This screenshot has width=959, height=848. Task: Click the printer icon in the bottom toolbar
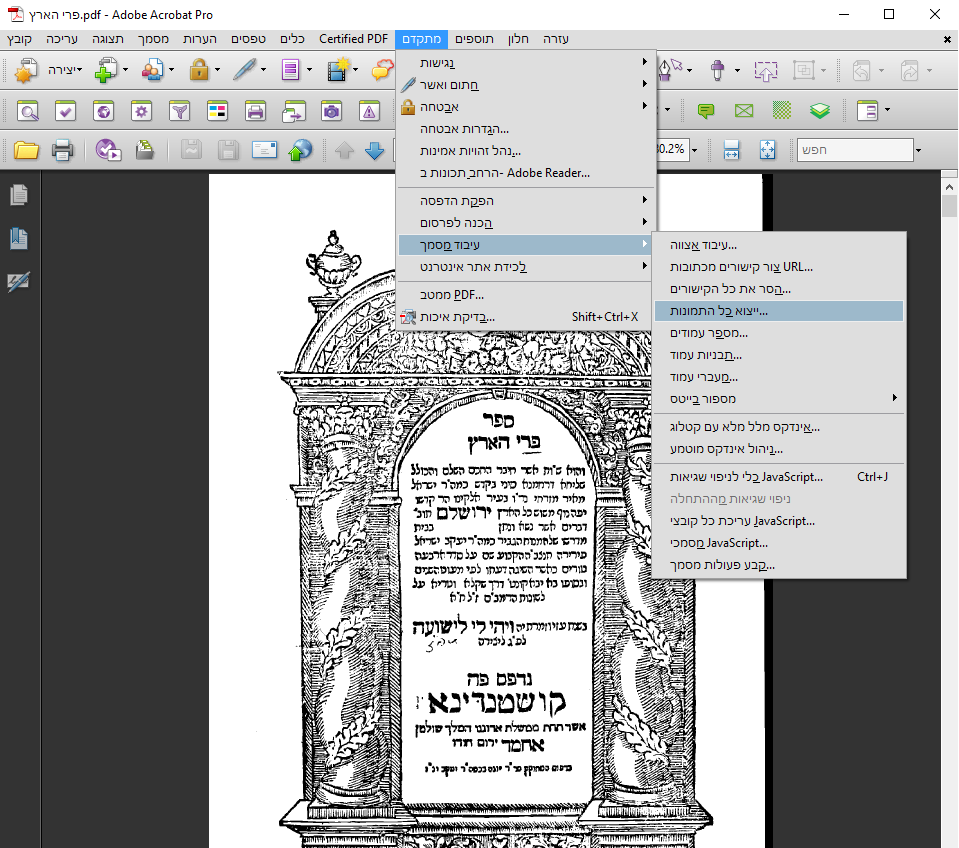click(x=63, y=150)
